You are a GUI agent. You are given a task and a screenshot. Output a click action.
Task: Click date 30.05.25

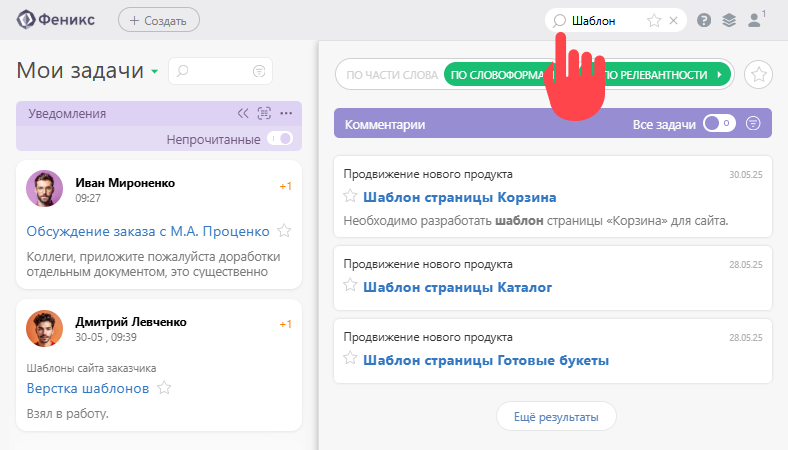pyautogui.click(x=746, y=174)
